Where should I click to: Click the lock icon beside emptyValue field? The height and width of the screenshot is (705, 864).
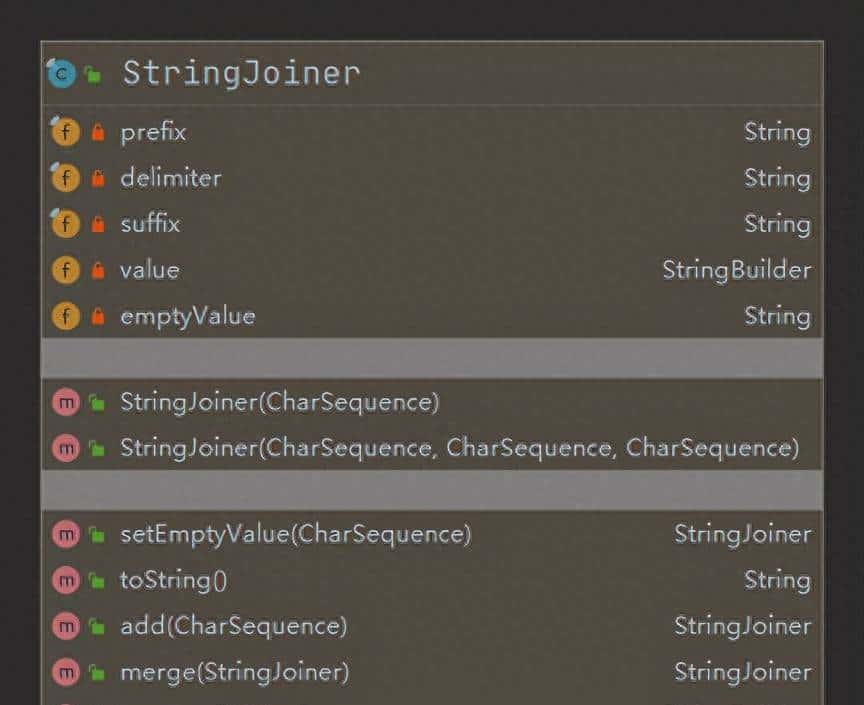[97, 316]
